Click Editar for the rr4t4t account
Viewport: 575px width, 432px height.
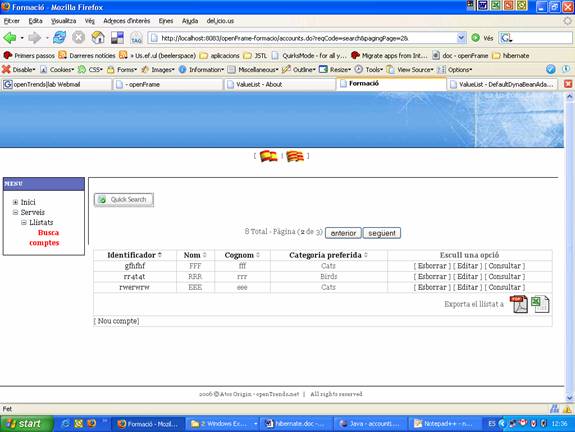click(x=468, y=277)
